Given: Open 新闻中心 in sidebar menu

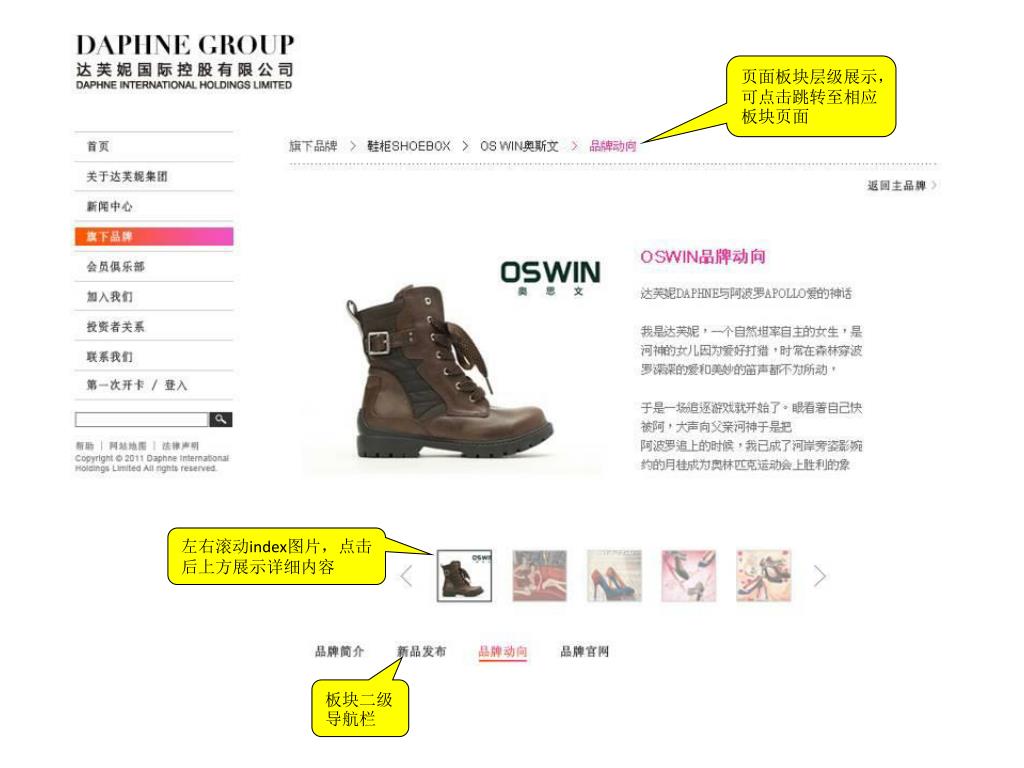Looking at the screenshot, I should click(110, 206).
